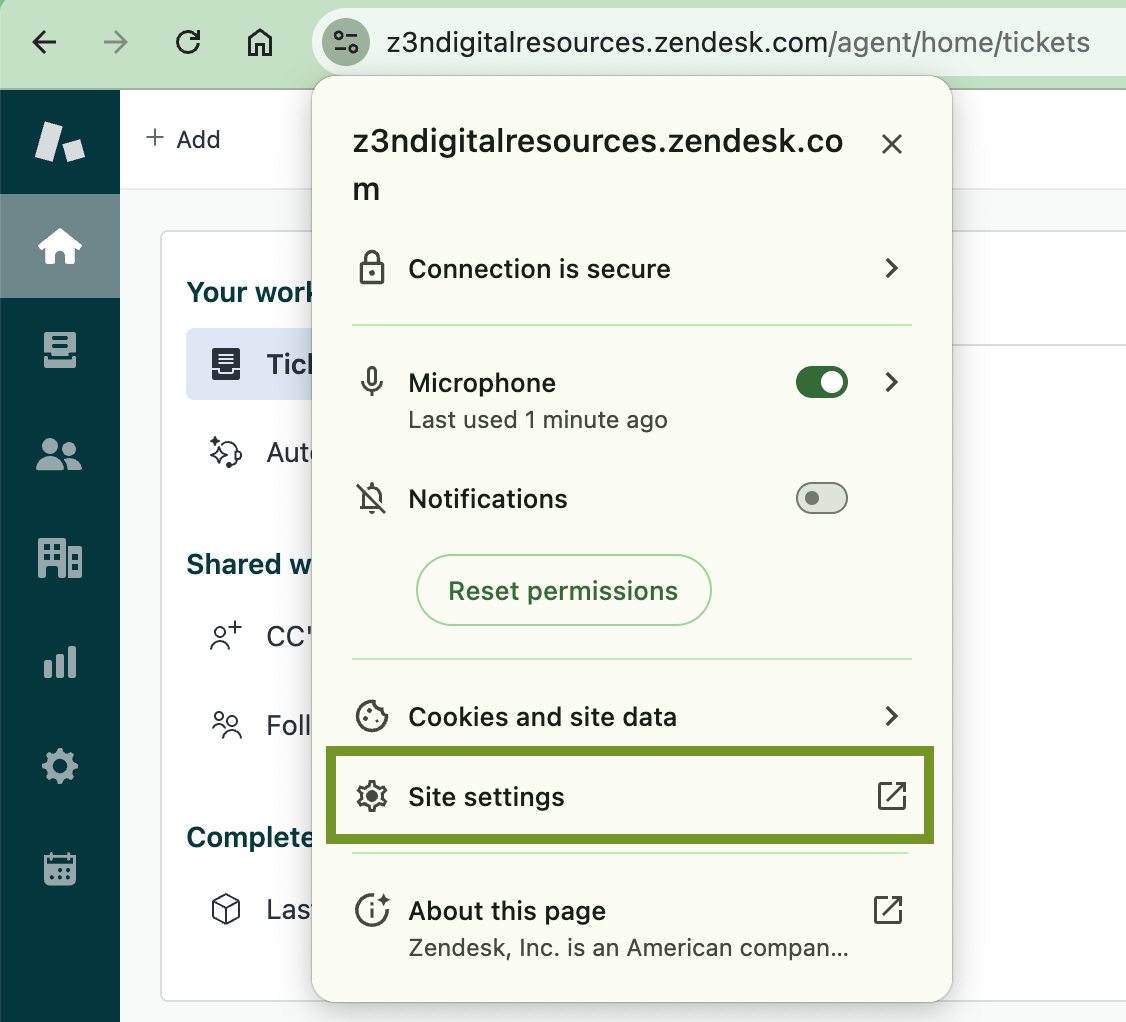
Task: Open Reporting bar chart icon
Action: click(x=60, y=661)
